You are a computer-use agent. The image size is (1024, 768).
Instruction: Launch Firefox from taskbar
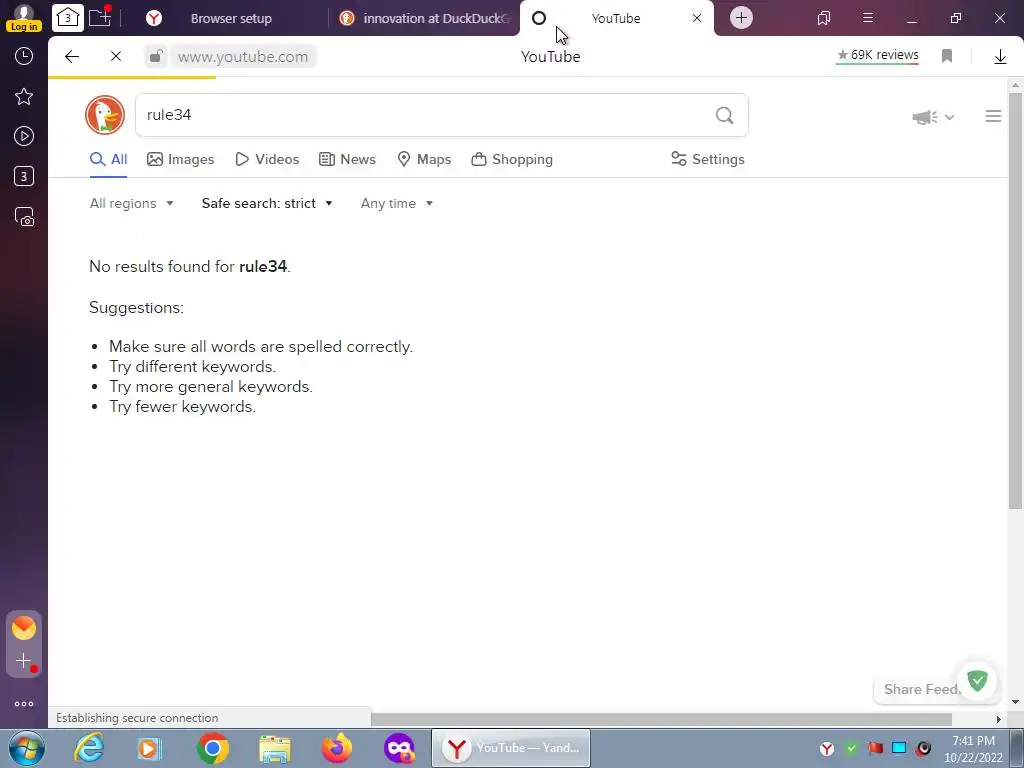[337, 748]
